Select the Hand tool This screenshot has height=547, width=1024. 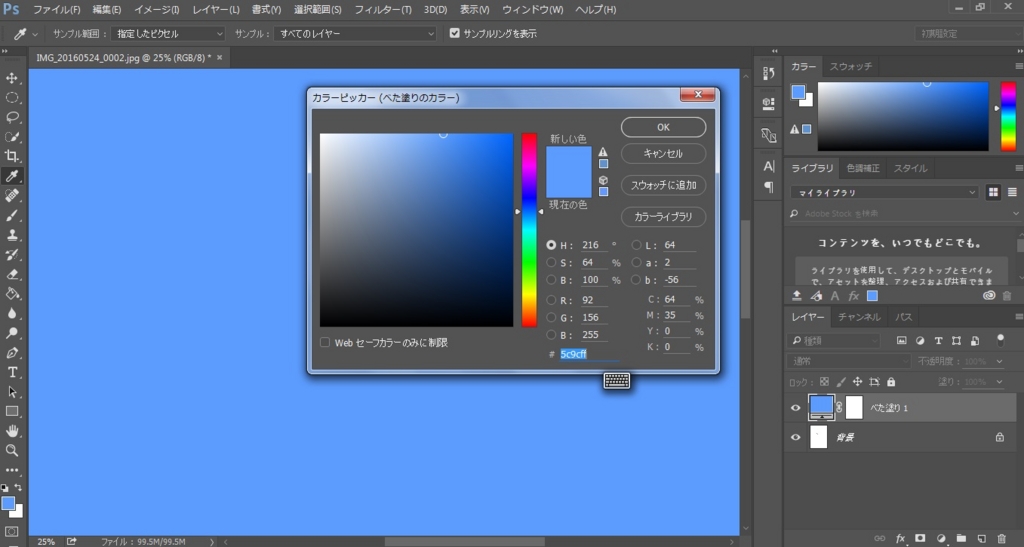[x=12, y=431]
